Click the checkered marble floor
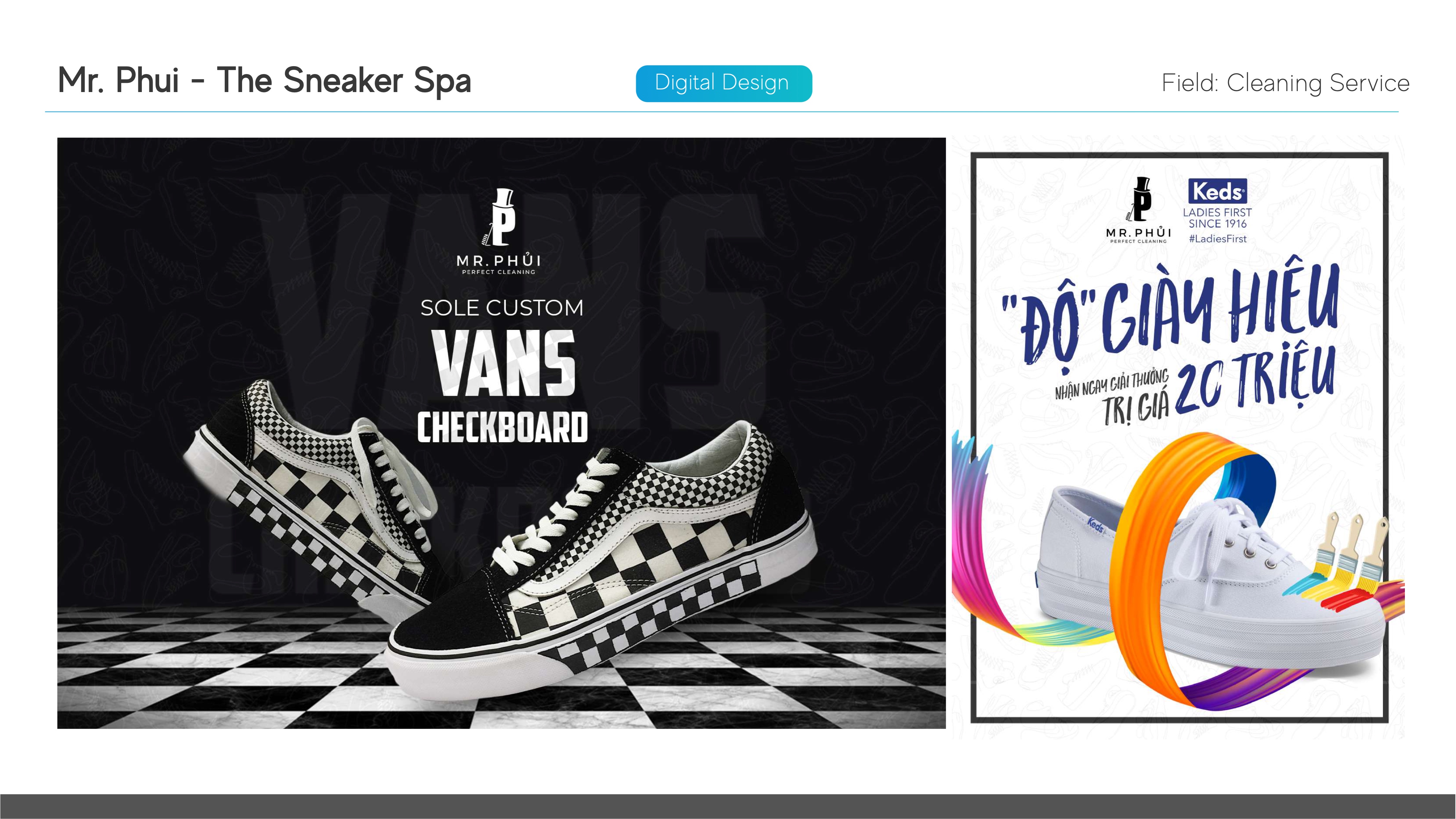The image size is (1456, 819). coord(501,667)
